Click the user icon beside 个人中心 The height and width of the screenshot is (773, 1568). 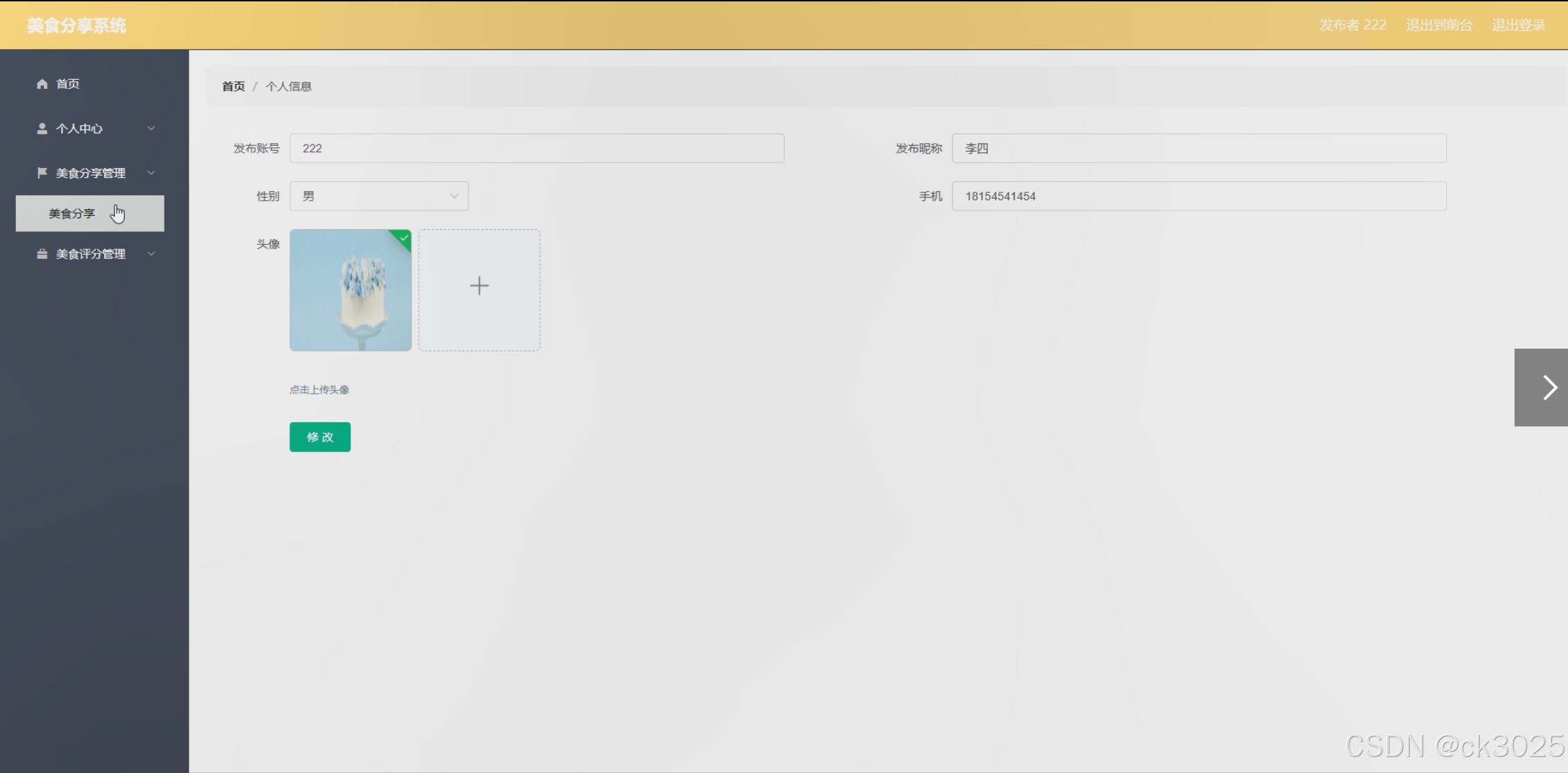click(x=42, y=128)
